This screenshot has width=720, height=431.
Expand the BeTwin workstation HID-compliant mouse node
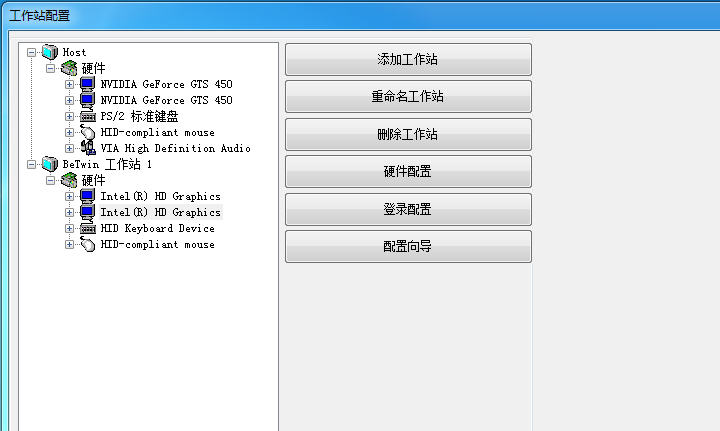tap(69, 245)
